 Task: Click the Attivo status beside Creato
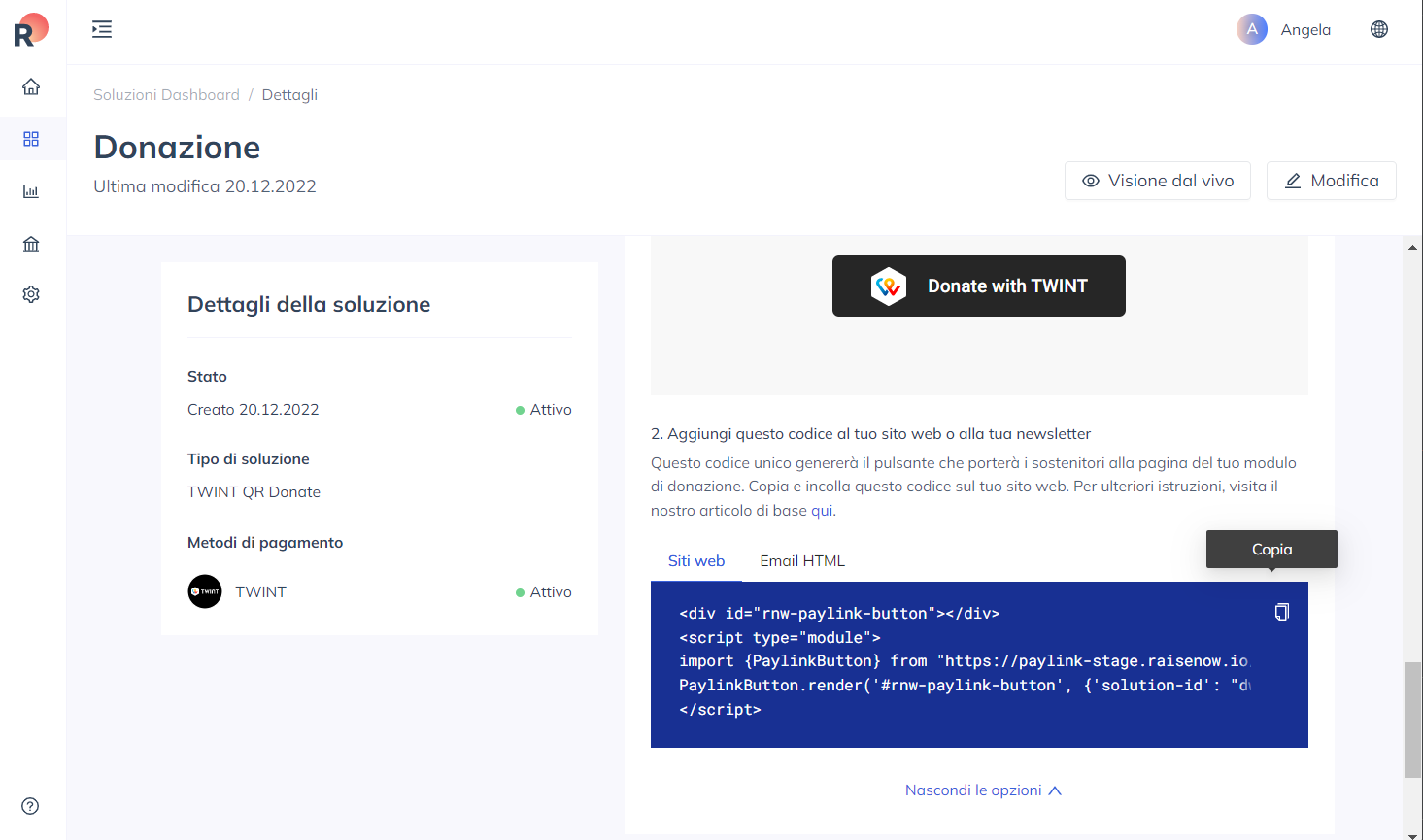pyautogui.click(x=544, y=410)
